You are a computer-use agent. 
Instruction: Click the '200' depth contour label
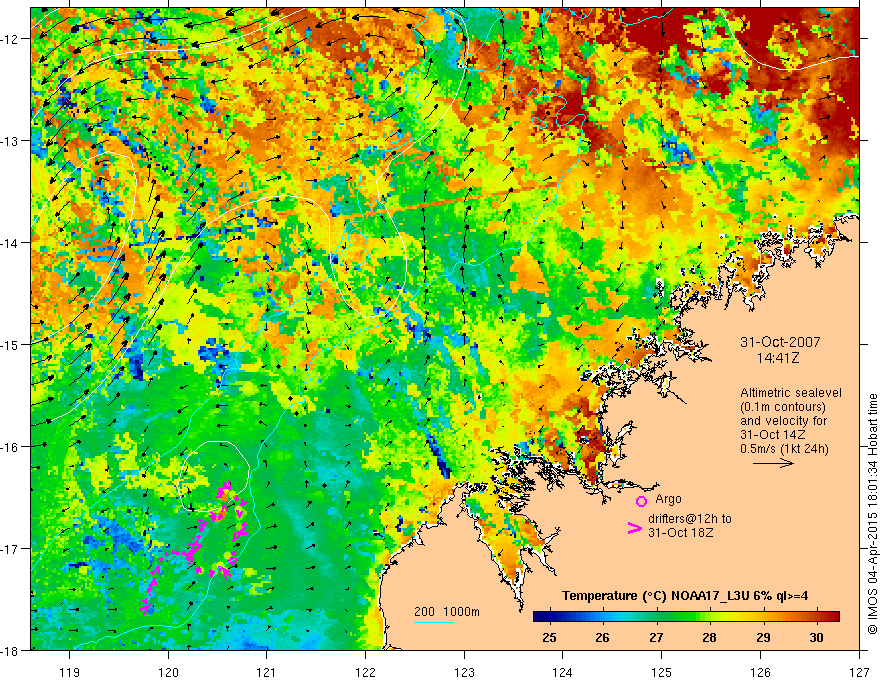[x=424, y=612]
